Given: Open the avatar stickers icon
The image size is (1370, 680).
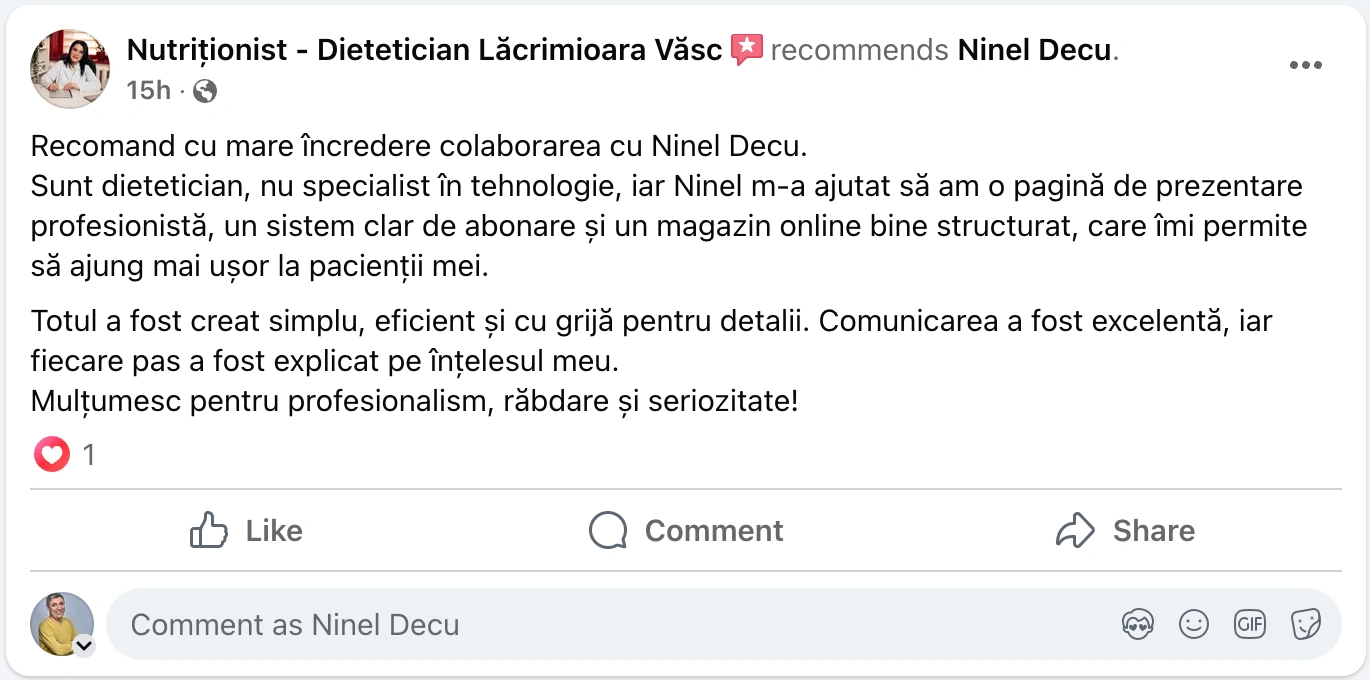Looking at the screenshot, I should coord(1137,625).
